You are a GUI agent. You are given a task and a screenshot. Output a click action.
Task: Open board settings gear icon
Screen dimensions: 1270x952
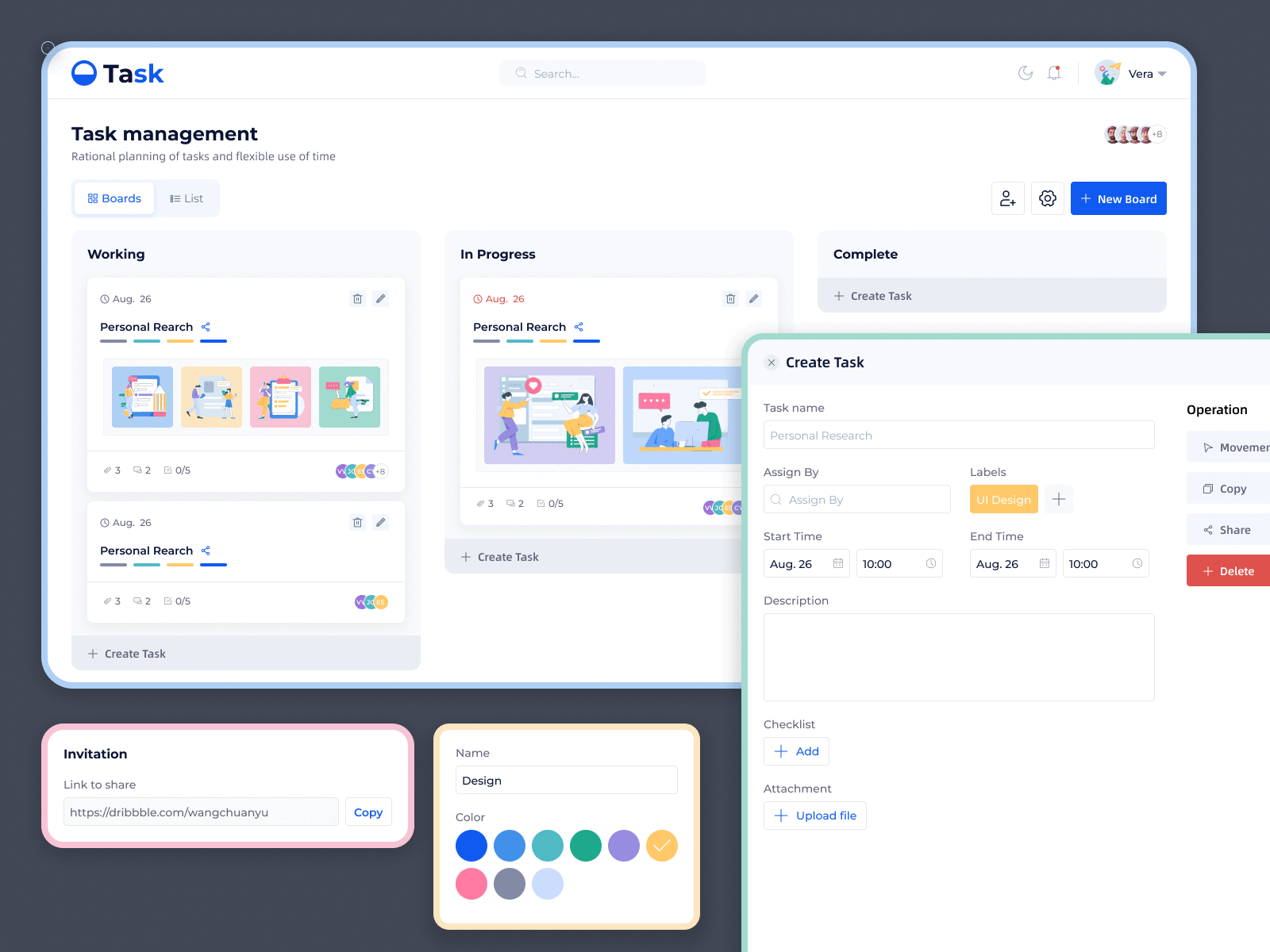pyautogui.click(x=1048, y=198)
